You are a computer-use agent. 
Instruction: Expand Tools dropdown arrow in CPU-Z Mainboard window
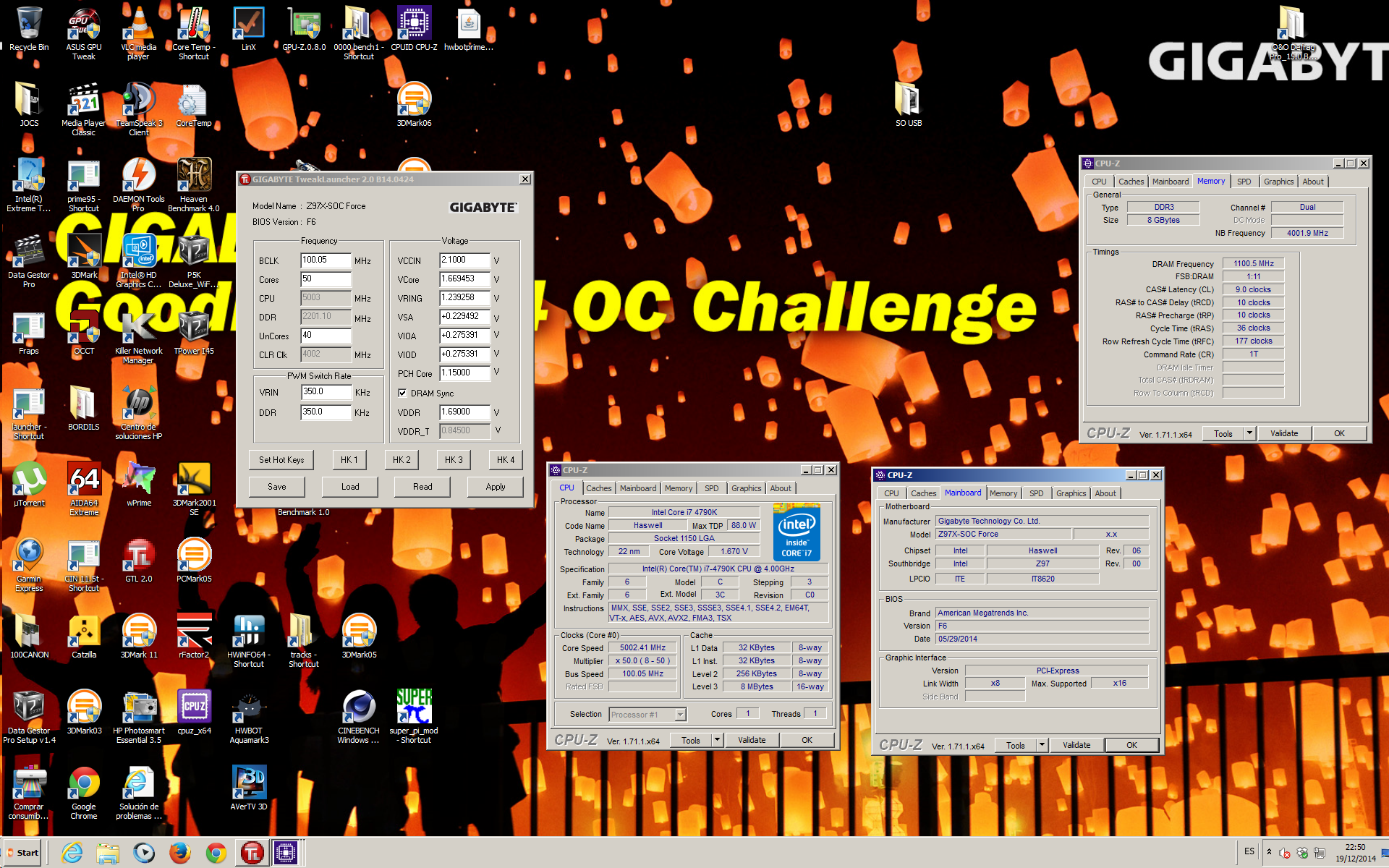click(1042, 745)
